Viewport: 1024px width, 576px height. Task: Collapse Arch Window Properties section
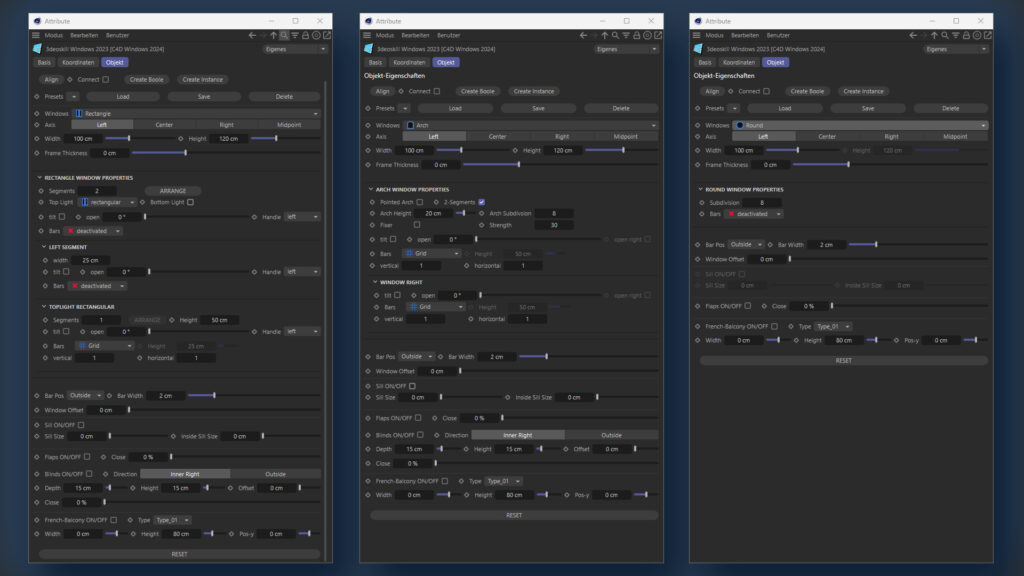(x=370, y=189)
